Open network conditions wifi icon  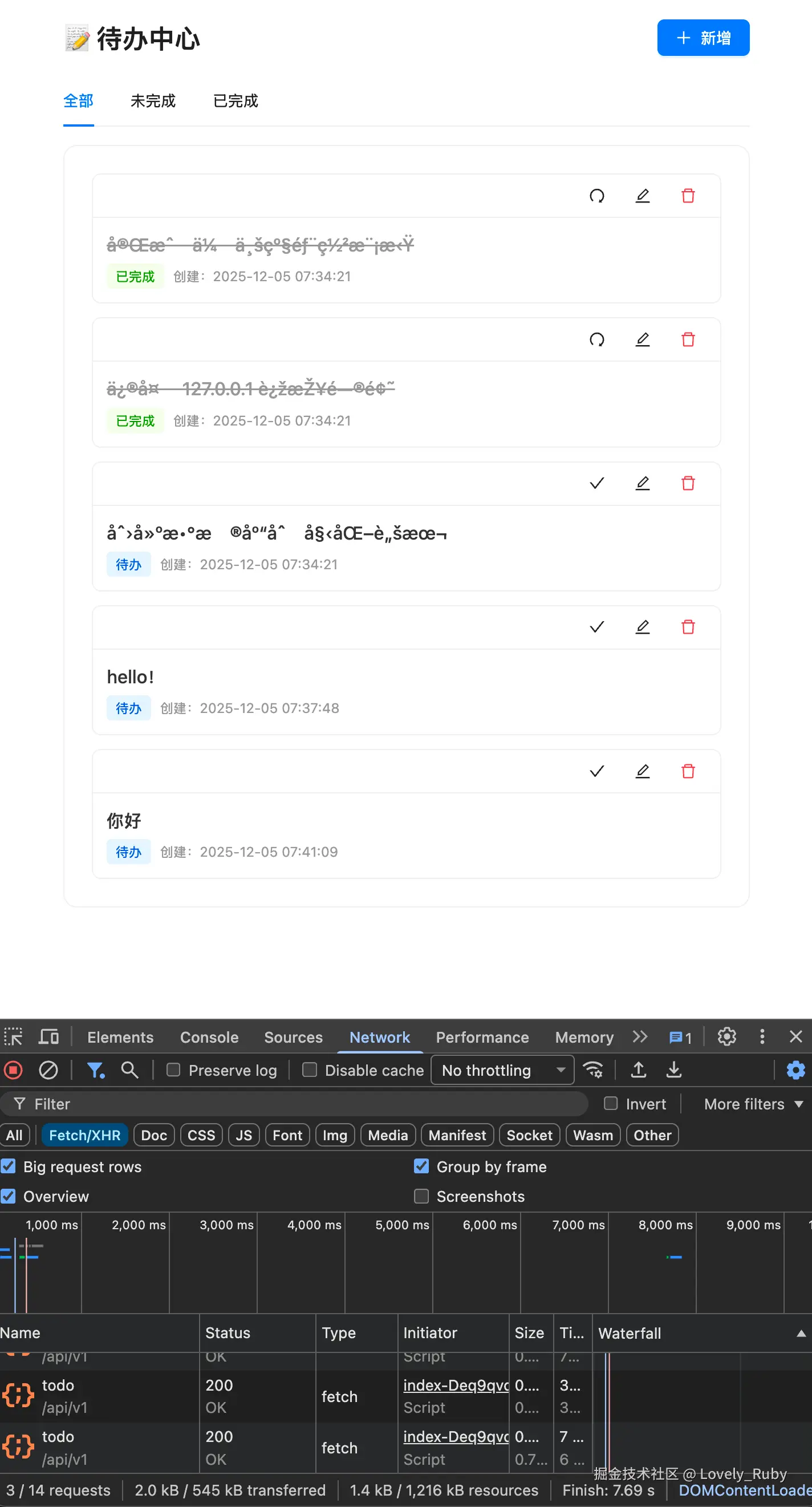click(x=593, y=1070)
